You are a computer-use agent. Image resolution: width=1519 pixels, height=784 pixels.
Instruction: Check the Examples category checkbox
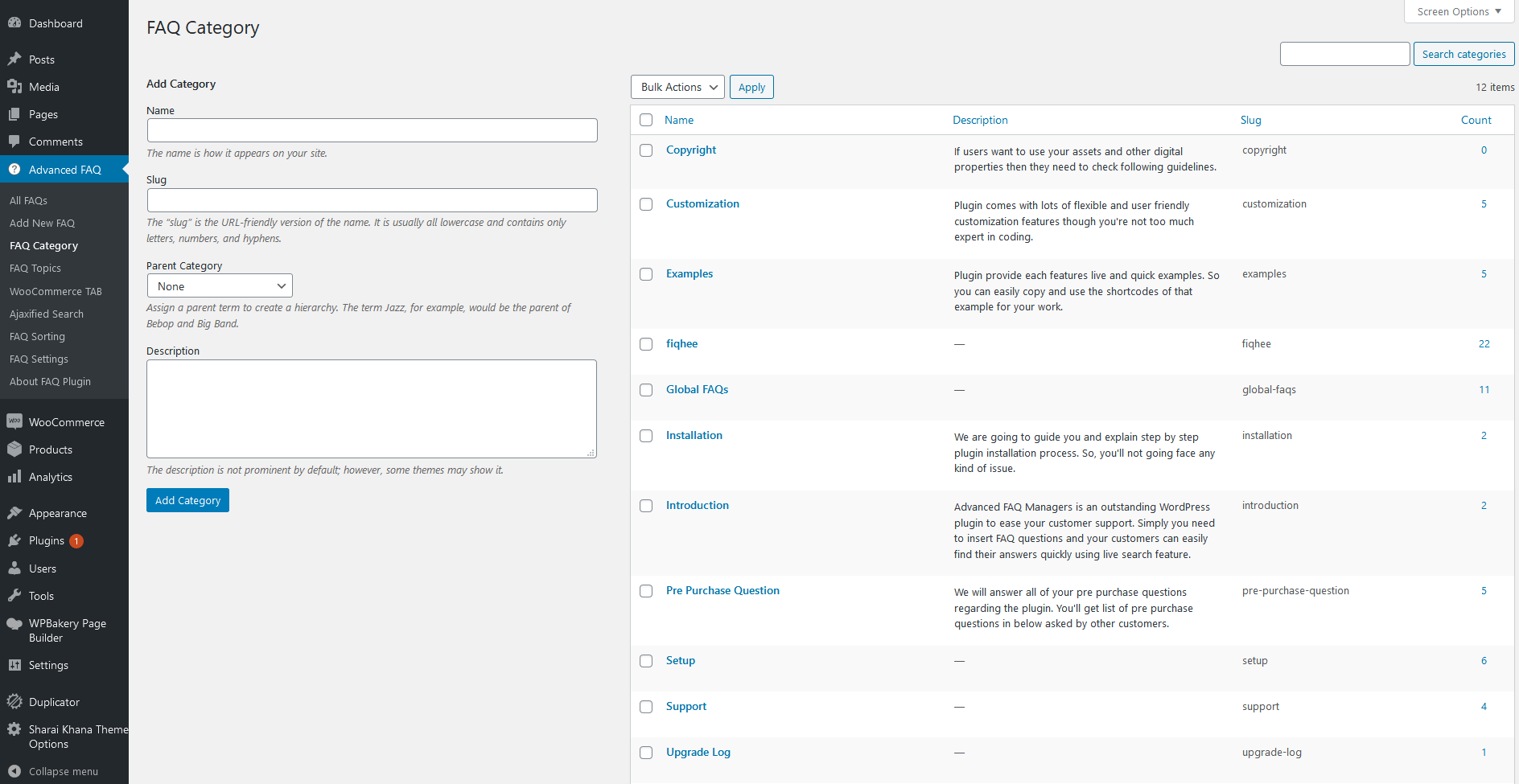[646, 274]
